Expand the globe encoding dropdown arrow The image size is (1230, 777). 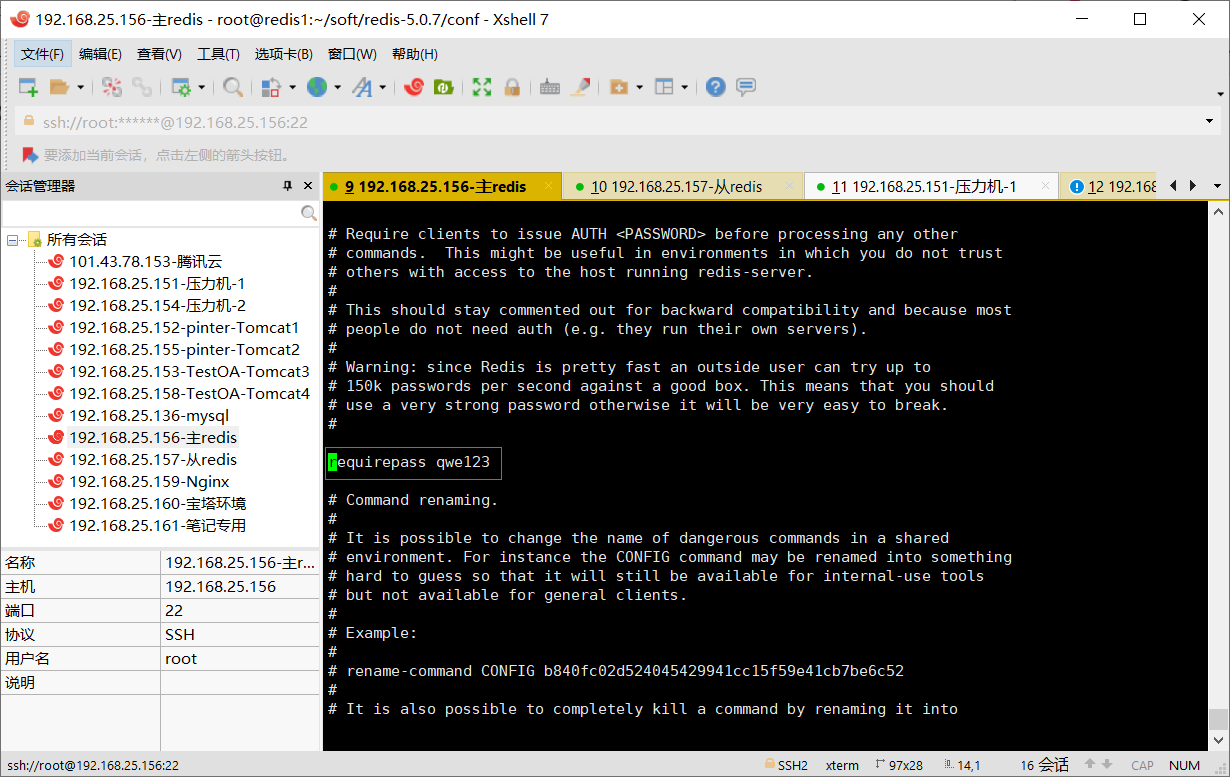click(337, 87)
